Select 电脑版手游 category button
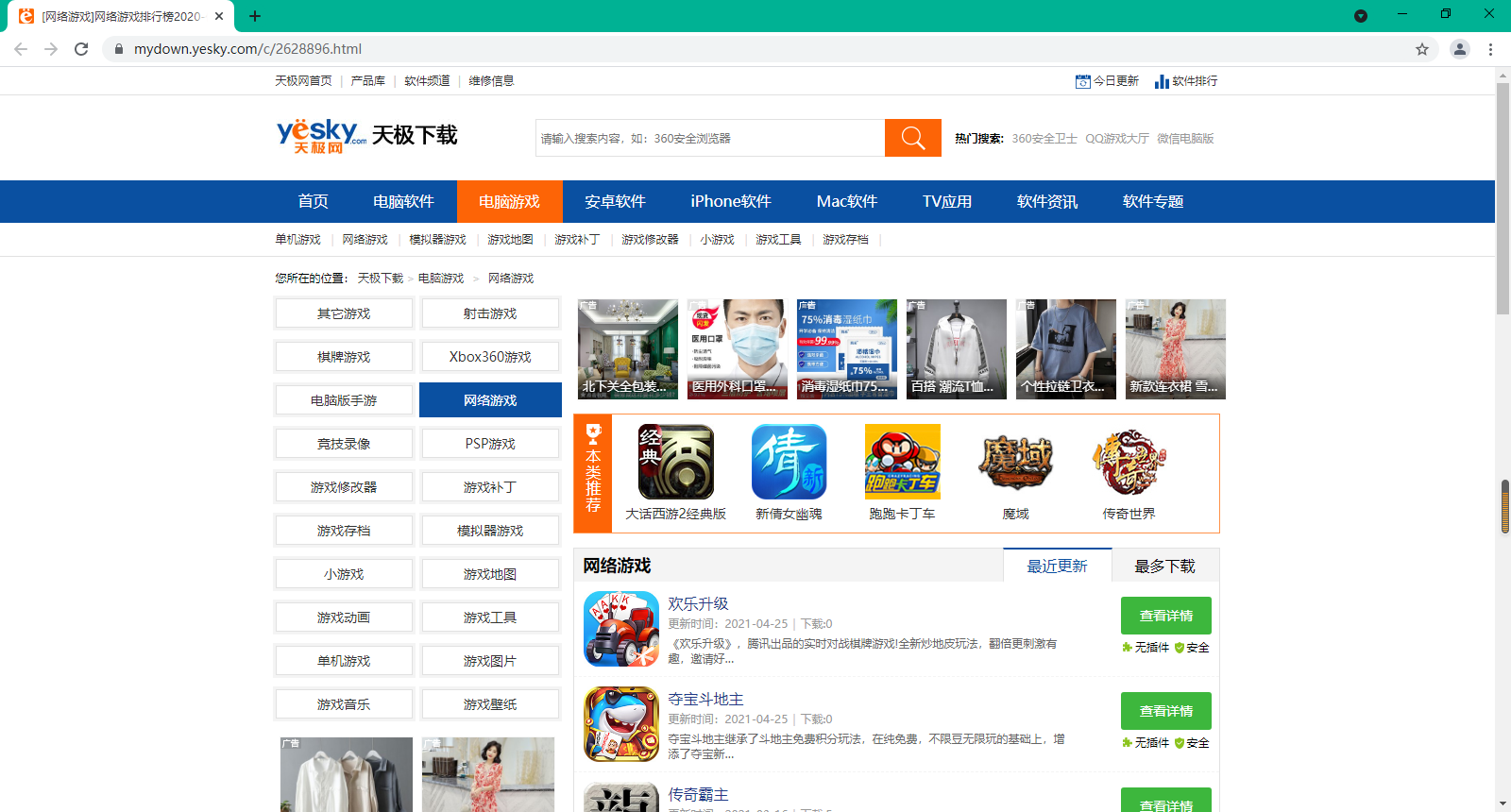This screenshot has width=1511, height=812. point(344,400)
